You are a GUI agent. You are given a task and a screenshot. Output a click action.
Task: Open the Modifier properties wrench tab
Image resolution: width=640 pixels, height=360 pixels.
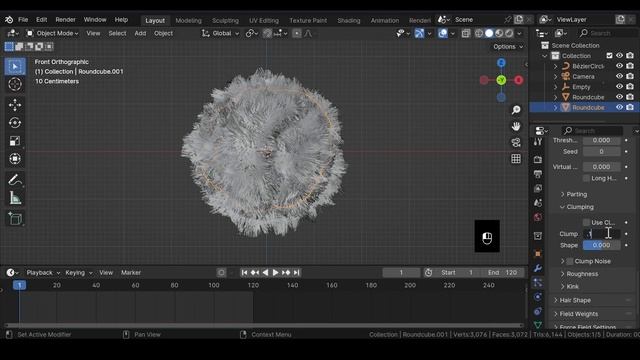[538, 269]
